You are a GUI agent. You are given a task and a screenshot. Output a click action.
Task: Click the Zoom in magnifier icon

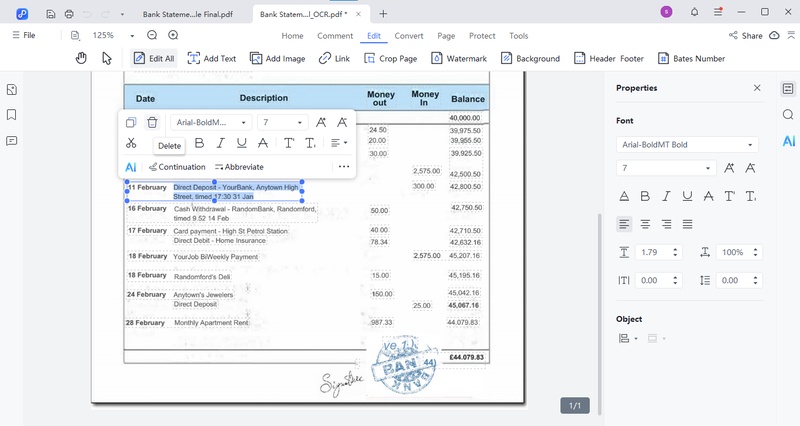coord(173,35)
